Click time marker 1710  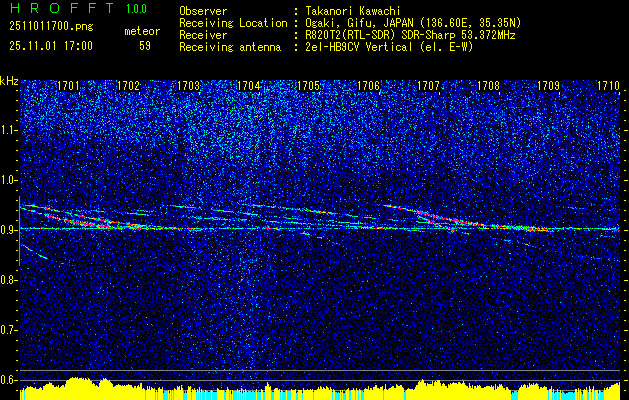pos(609,85)
